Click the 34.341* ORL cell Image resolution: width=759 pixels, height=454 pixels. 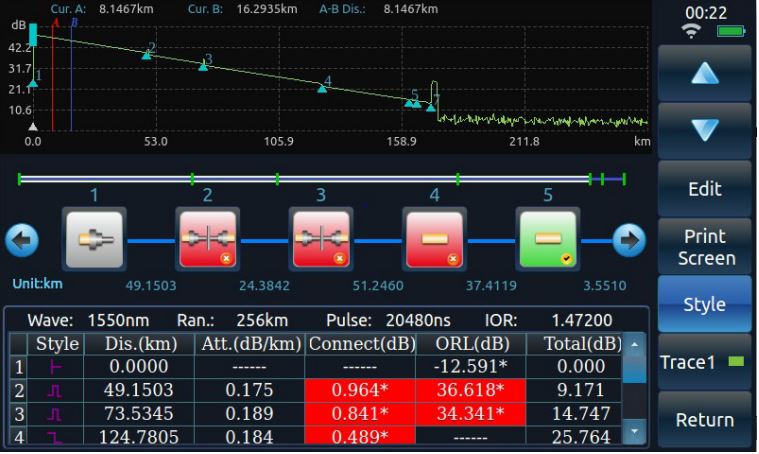[471, 414]
